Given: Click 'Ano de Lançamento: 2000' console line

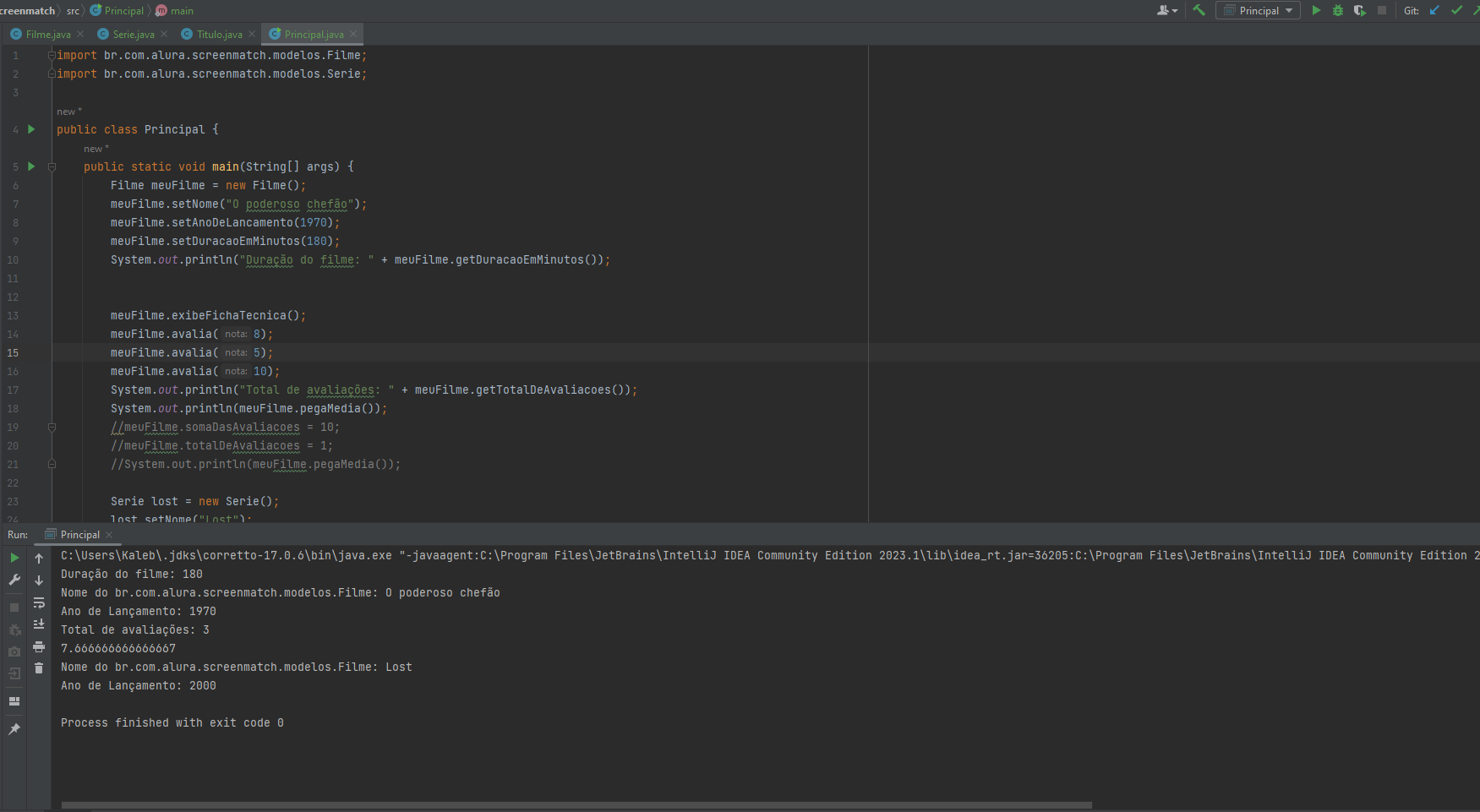Looking at the screenshot, I should tap(139, 685).
